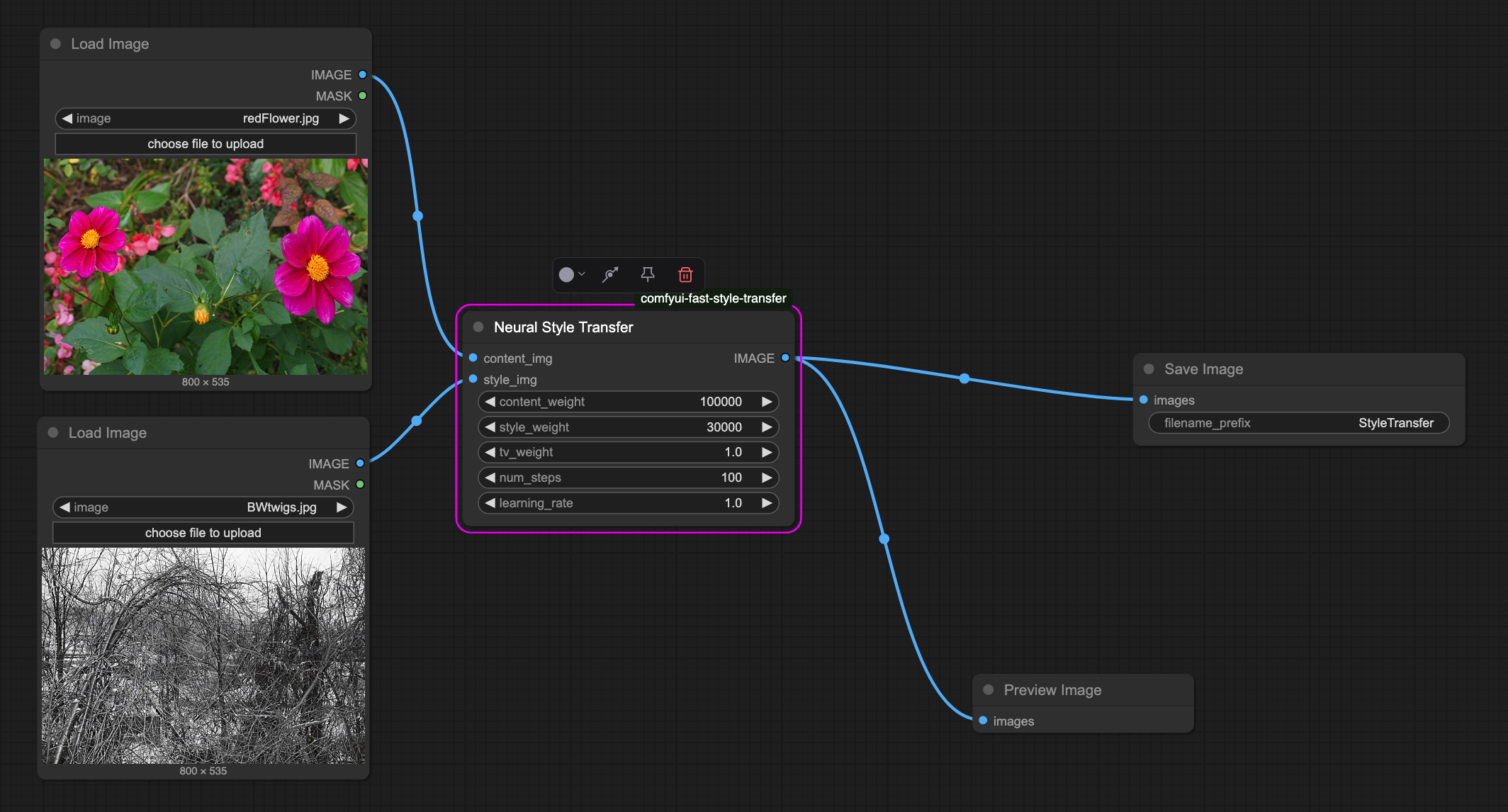Click Neural Style Transfer IMAGE output dot

pos(785,358)
